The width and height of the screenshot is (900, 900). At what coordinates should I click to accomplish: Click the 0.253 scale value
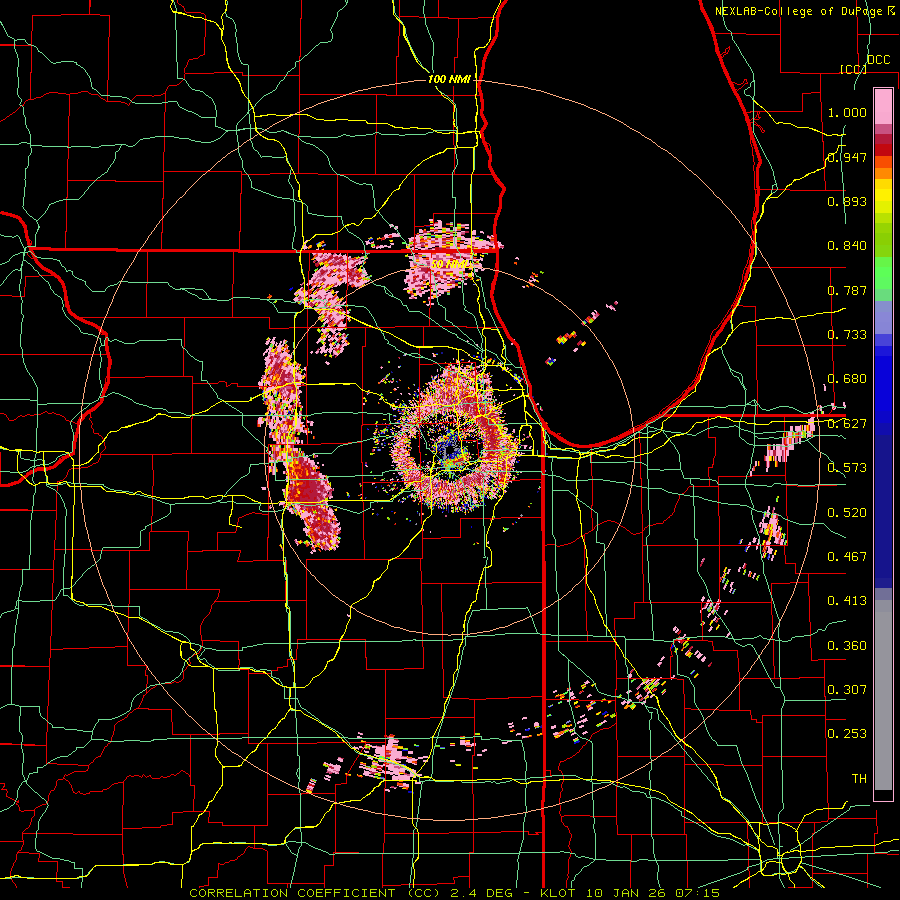(x=847, y=734)
